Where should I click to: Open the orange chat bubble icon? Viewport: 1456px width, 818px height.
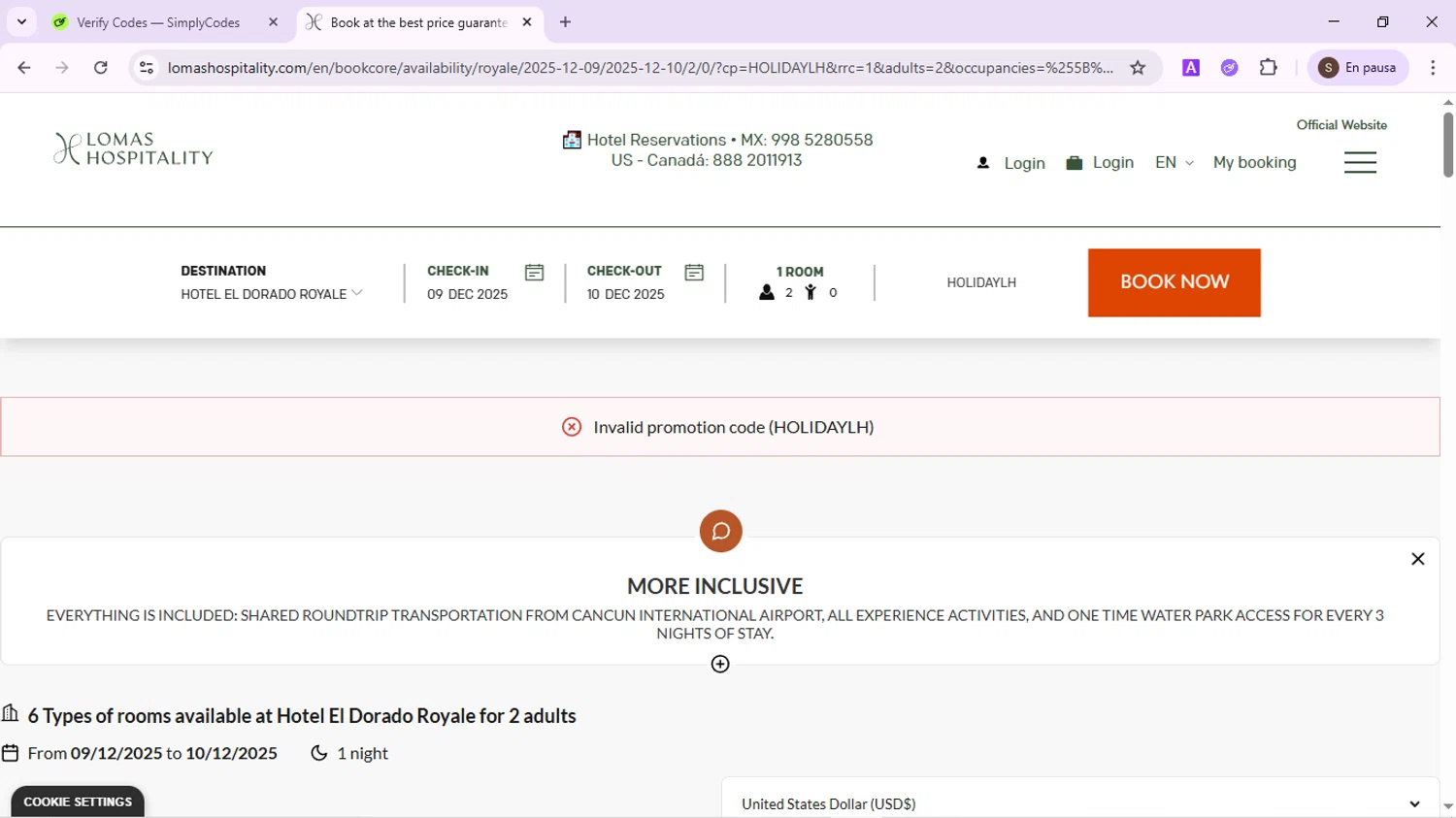click(x=720, y=531)
